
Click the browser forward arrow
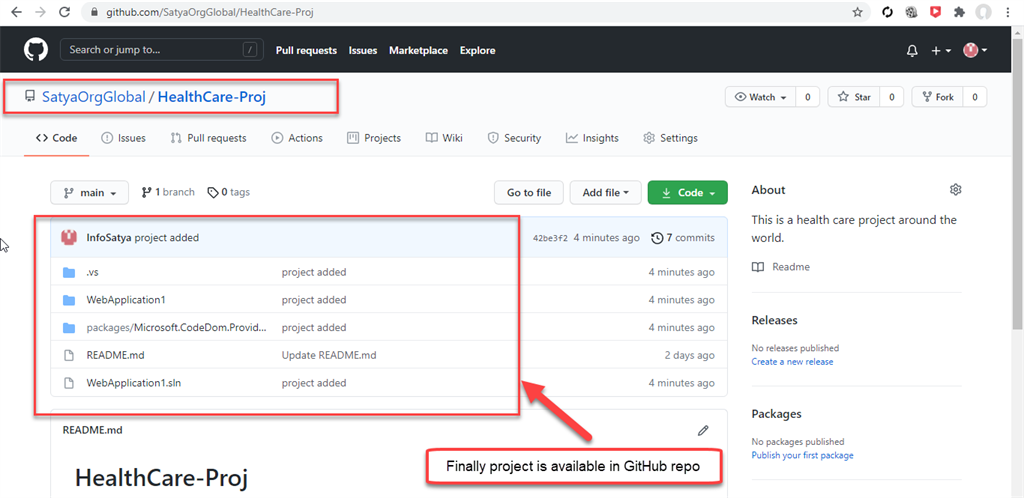[40, 12]
